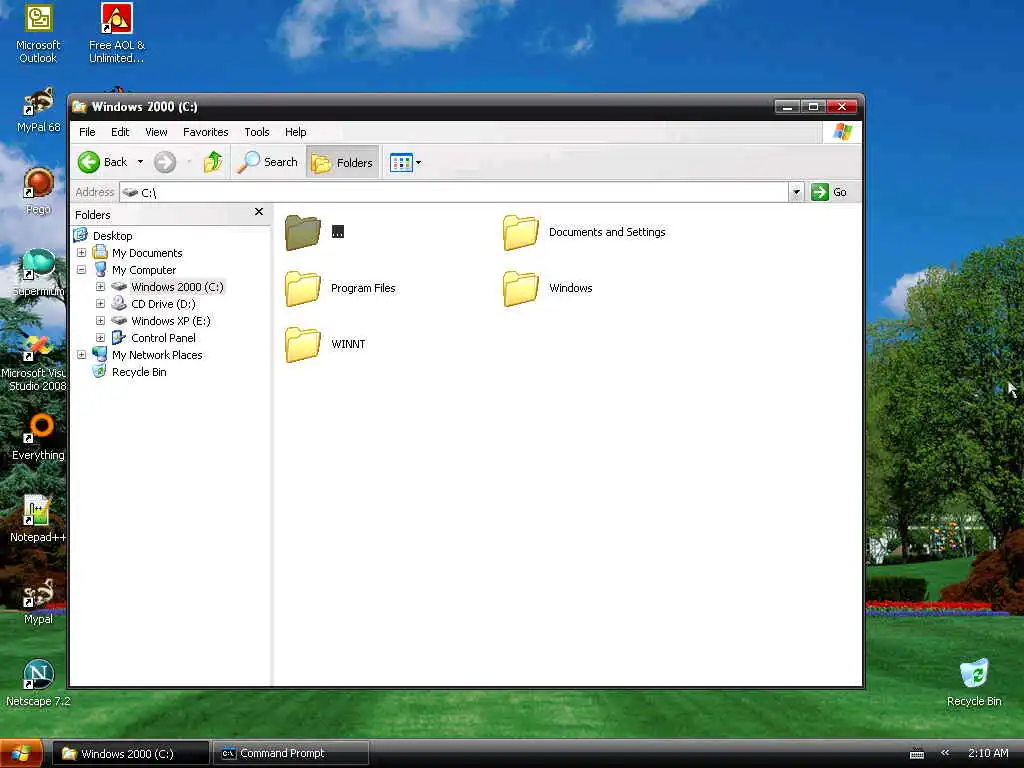Expand the Views dropdown arrow
This screenshot has height=768, width=1024.
(x=419, y=163)
